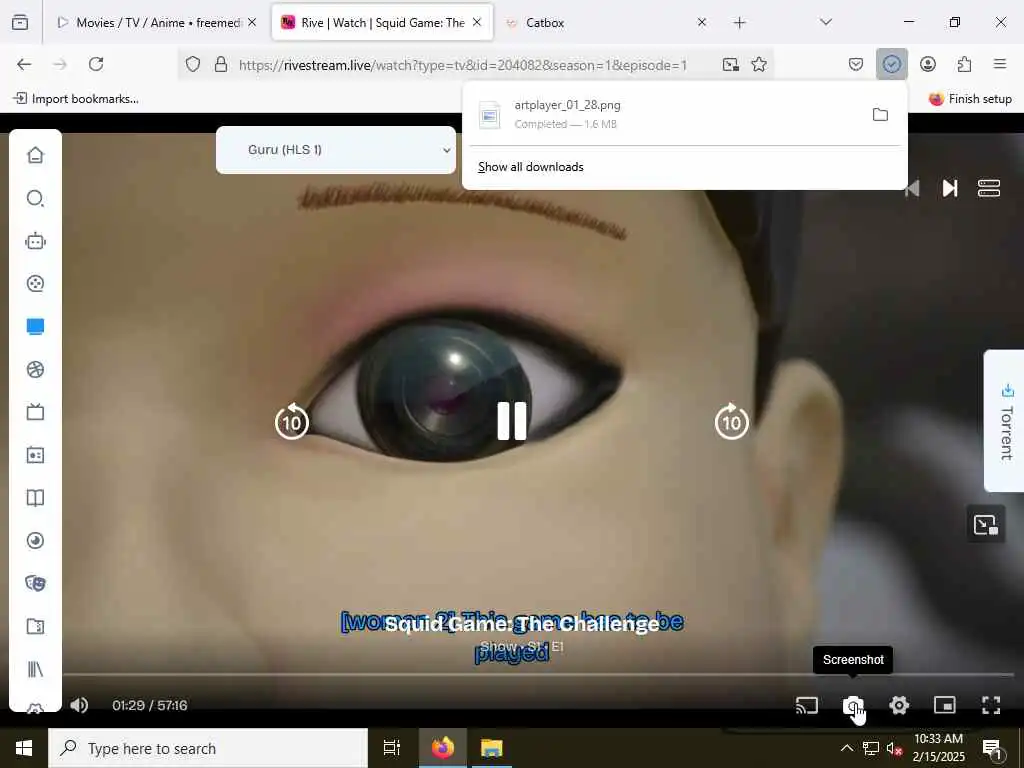Image resolution: width=1024 pixels, height=768 pixels.
Task: Bookmark this page with the star
Action: pyautogui.click(x=759, y=64)
